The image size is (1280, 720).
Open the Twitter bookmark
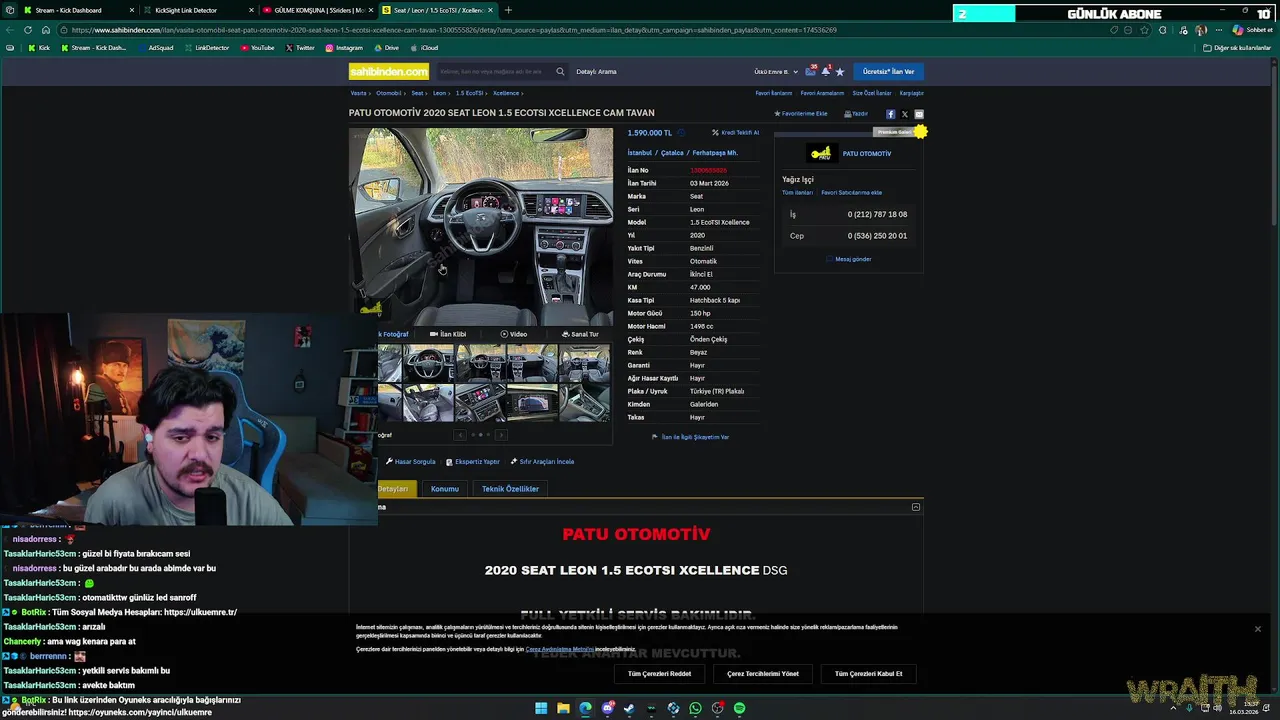300,48
